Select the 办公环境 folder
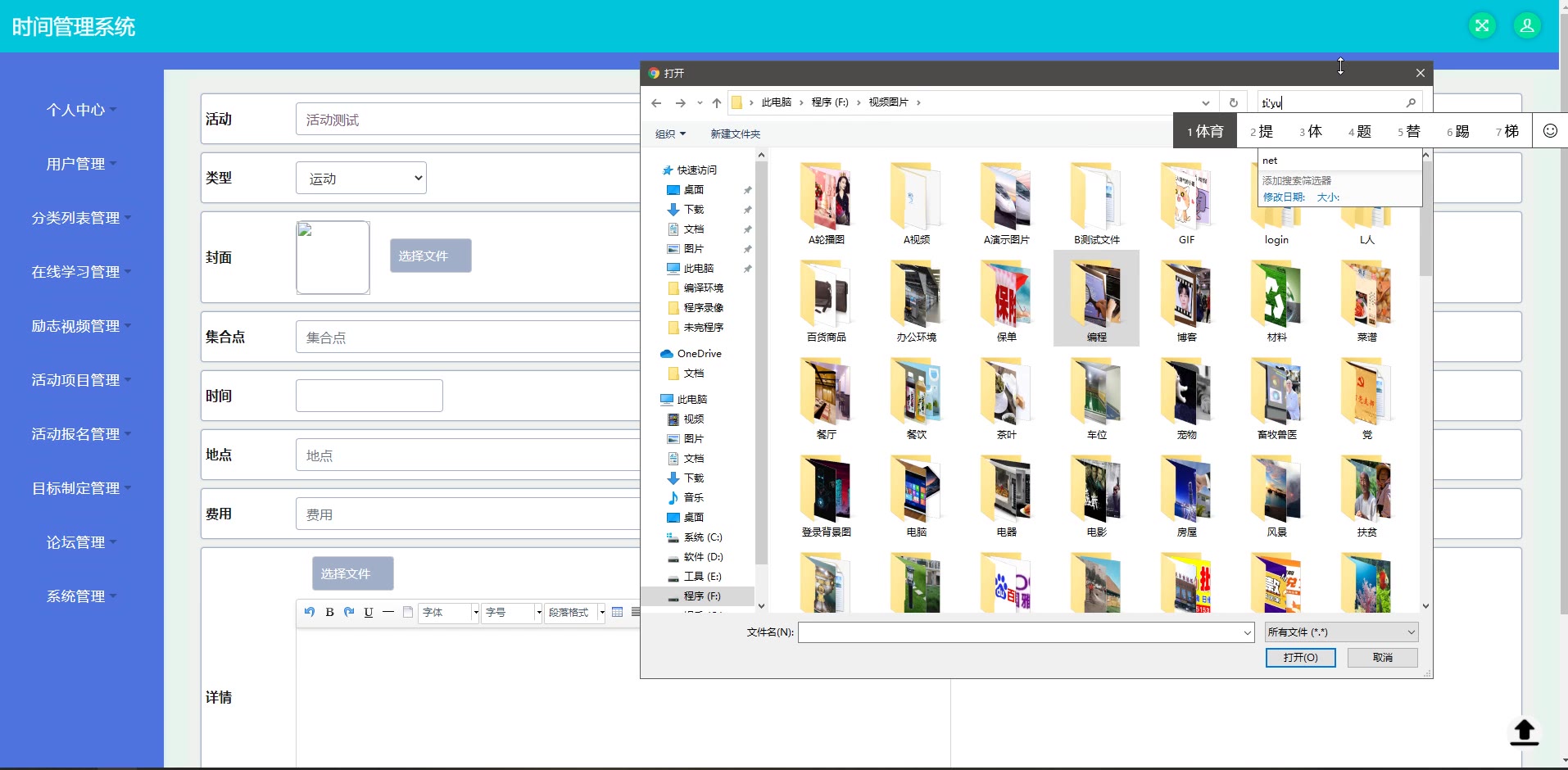Viewport: 1568px width, 770px height. 916,300
